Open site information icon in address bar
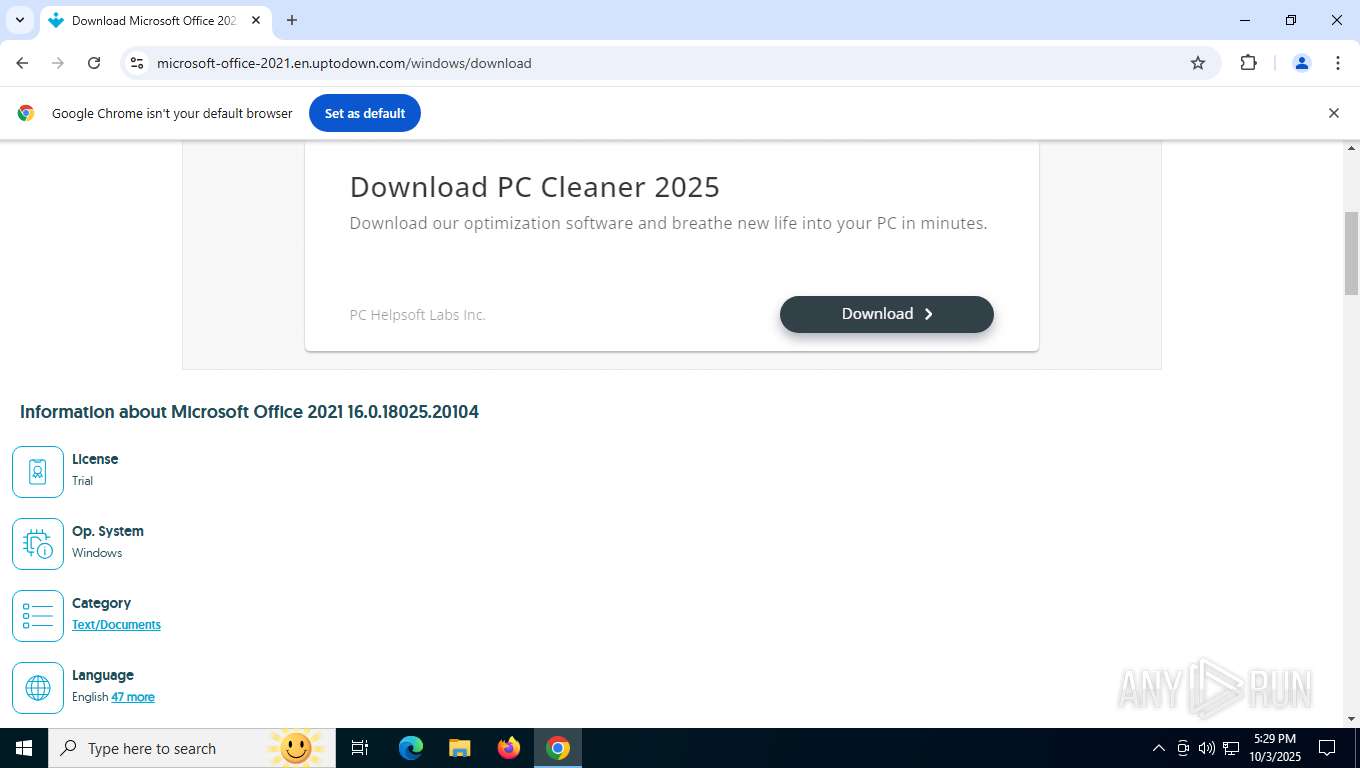This screenshot has width=1360, height=768. click(137, 63)
